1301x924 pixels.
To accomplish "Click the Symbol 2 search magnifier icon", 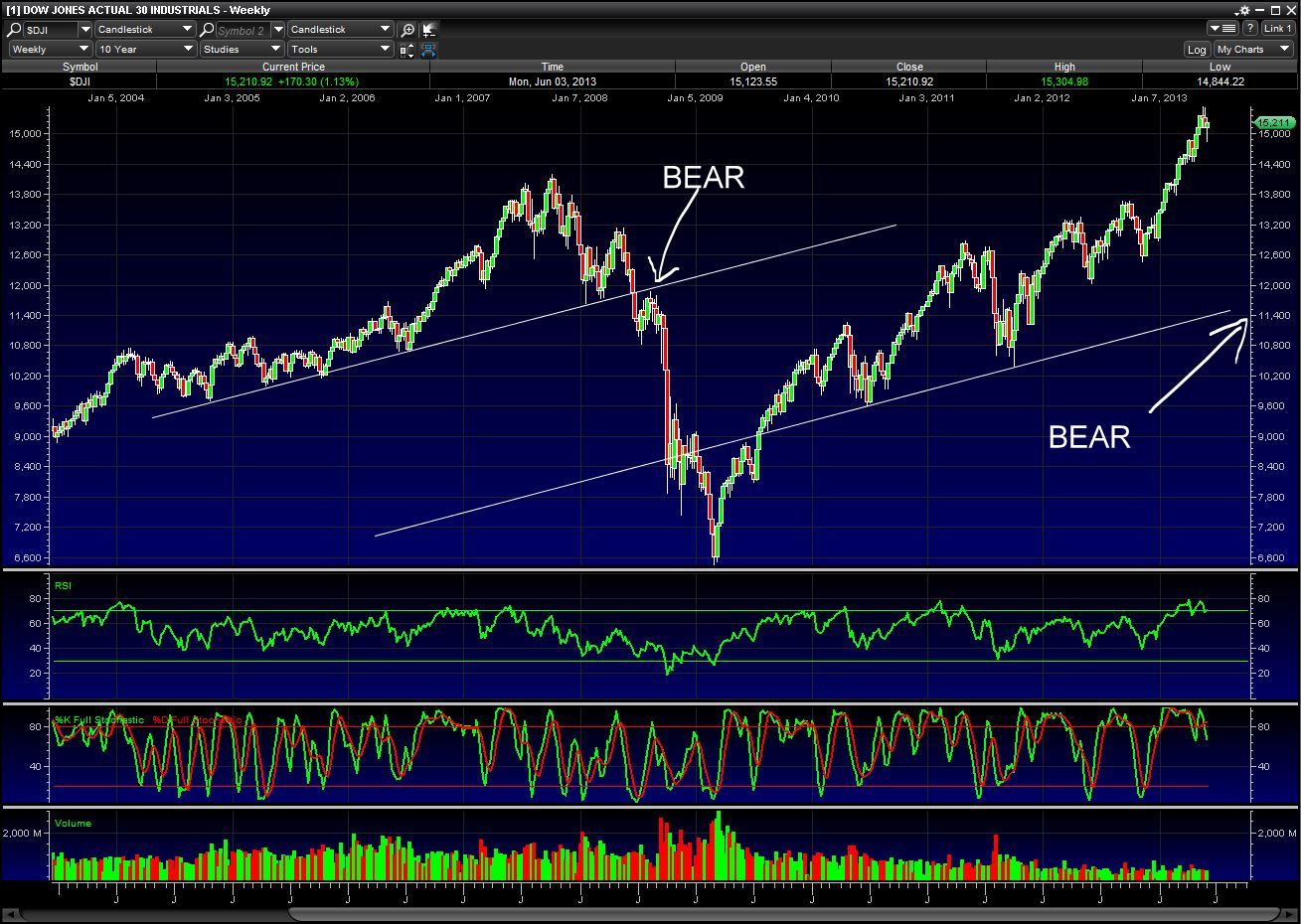I will coord(208,30).
